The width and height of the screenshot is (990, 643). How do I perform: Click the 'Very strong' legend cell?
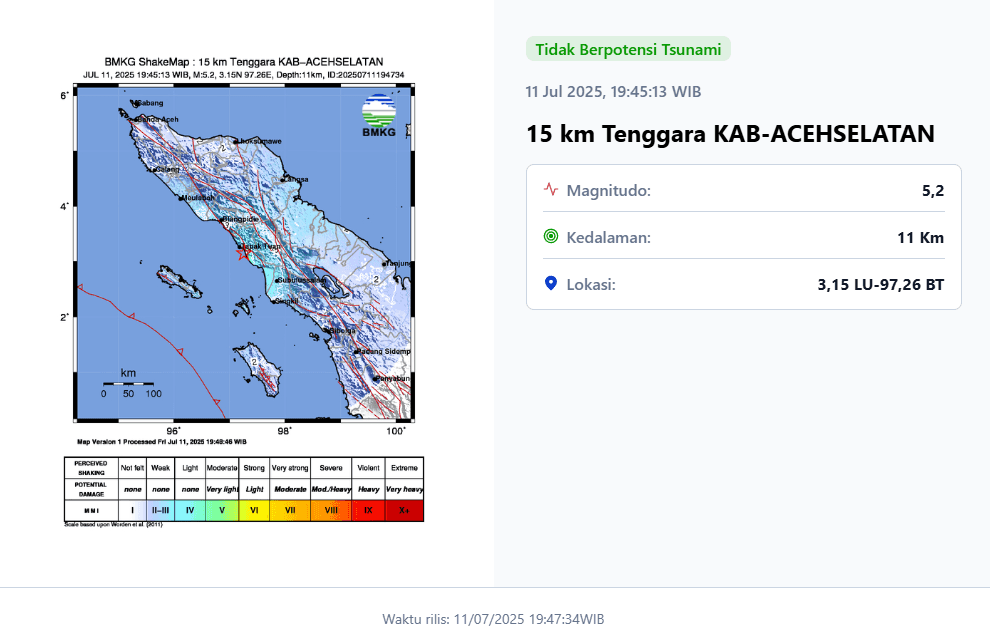tap(290, 468)
